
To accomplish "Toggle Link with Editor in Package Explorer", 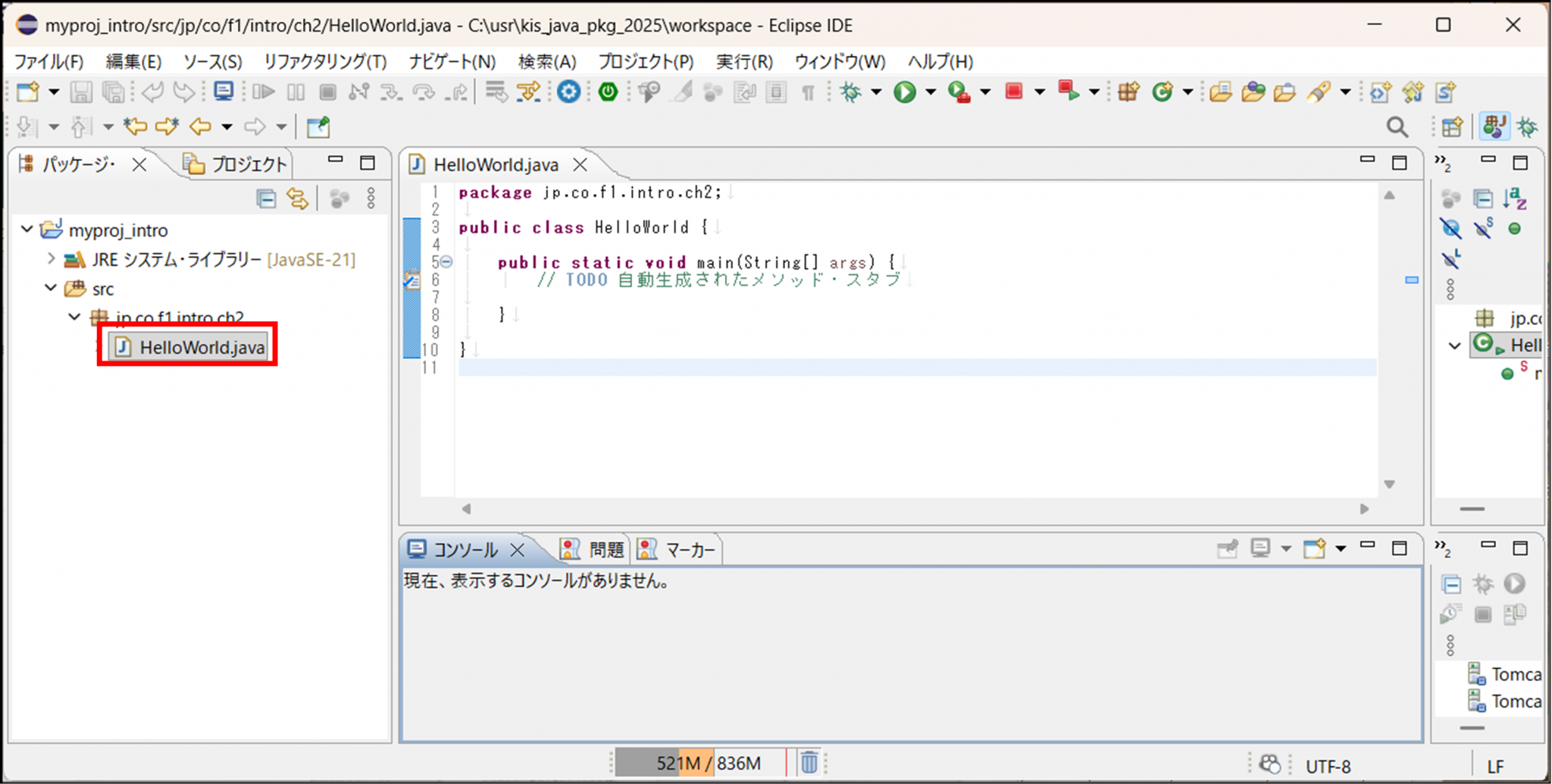I will 297,199.
